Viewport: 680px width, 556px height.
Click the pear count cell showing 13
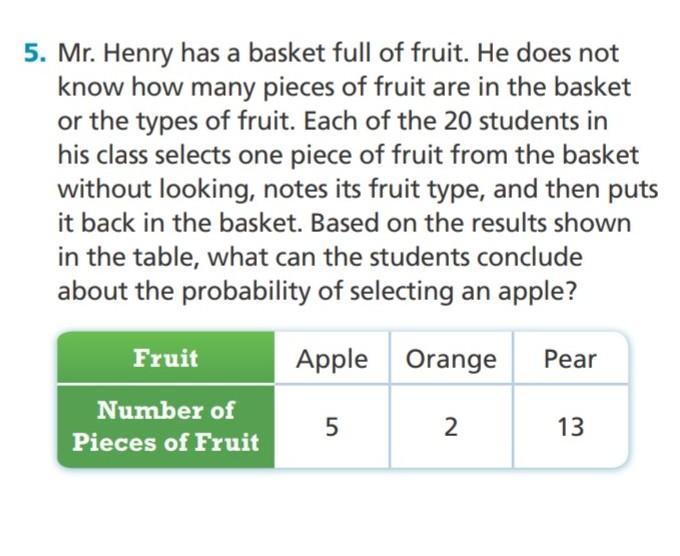570,427
